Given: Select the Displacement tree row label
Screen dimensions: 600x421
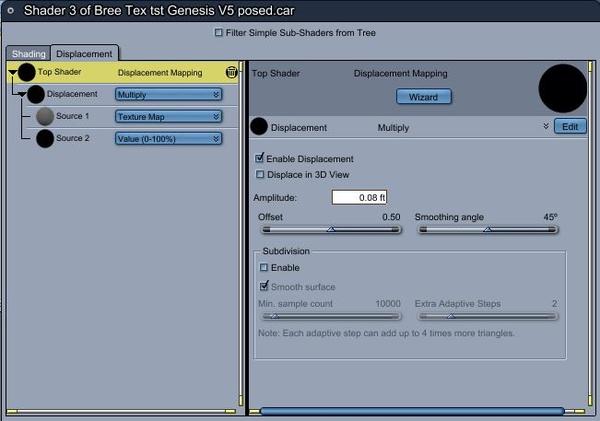Looking at the screenshot, I should 72,94.
